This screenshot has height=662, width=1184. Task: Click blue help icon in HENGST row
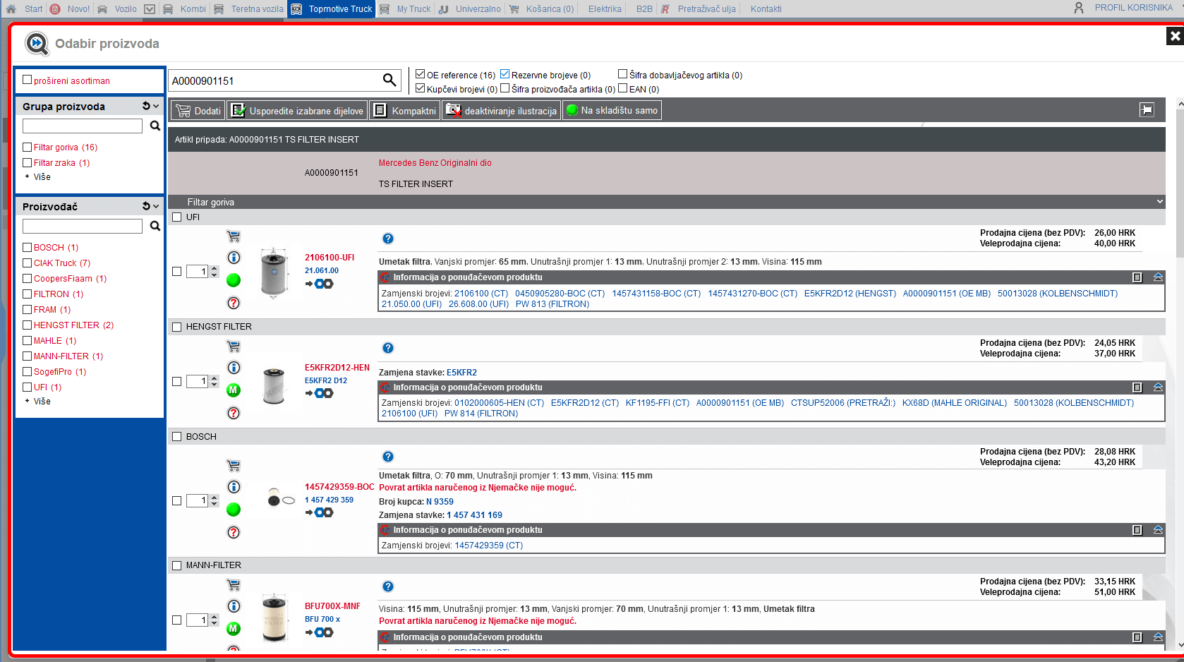point(387,348)
